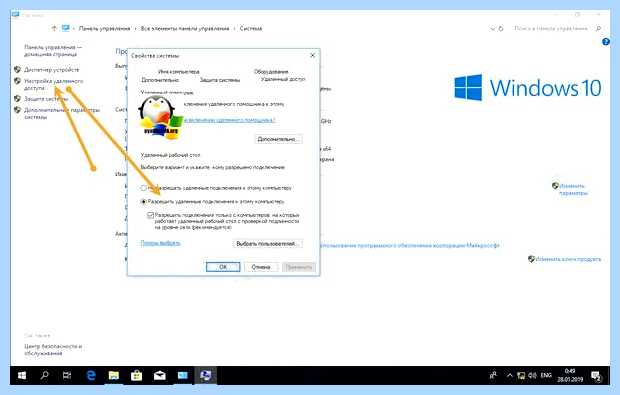Screen dimensions: 620x395
Task: Open the Action Center notifications icon
Action: [596, 376]
